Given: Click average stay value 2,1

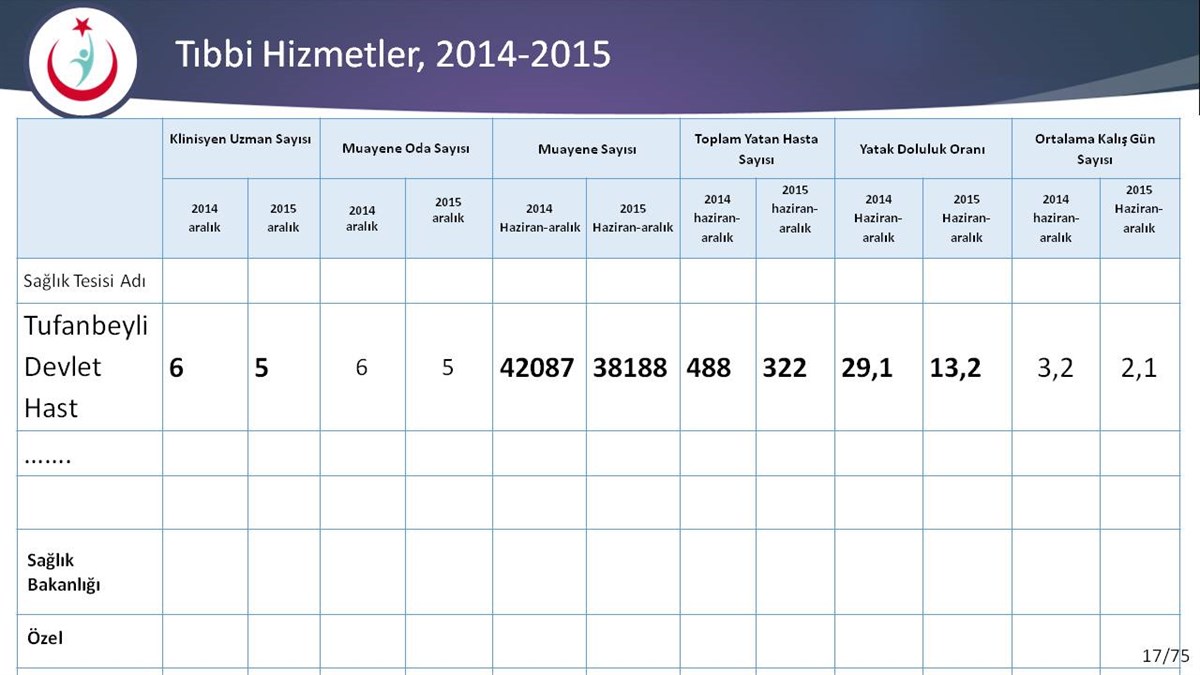Looking at the screenshot, I should point(1138,368).
